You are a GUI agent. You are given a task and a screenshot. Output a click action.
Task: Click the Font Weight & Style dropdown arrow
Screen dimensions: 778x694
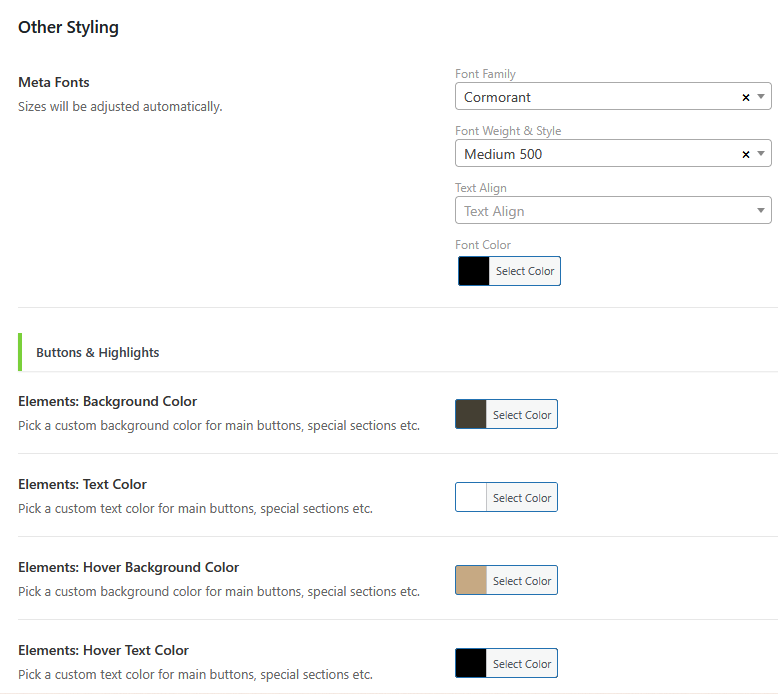[761, 154]
